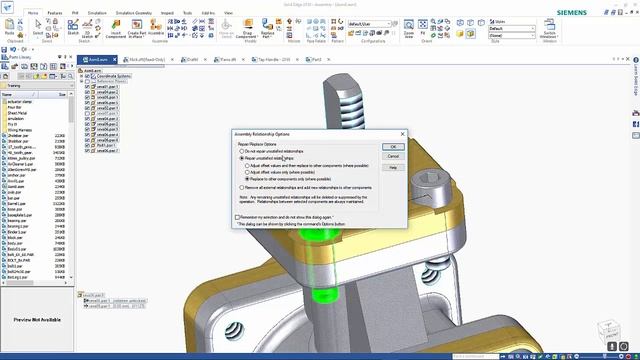
Task: Select the 'Wiring Harness' folder row
Action: tap(19, 130)
